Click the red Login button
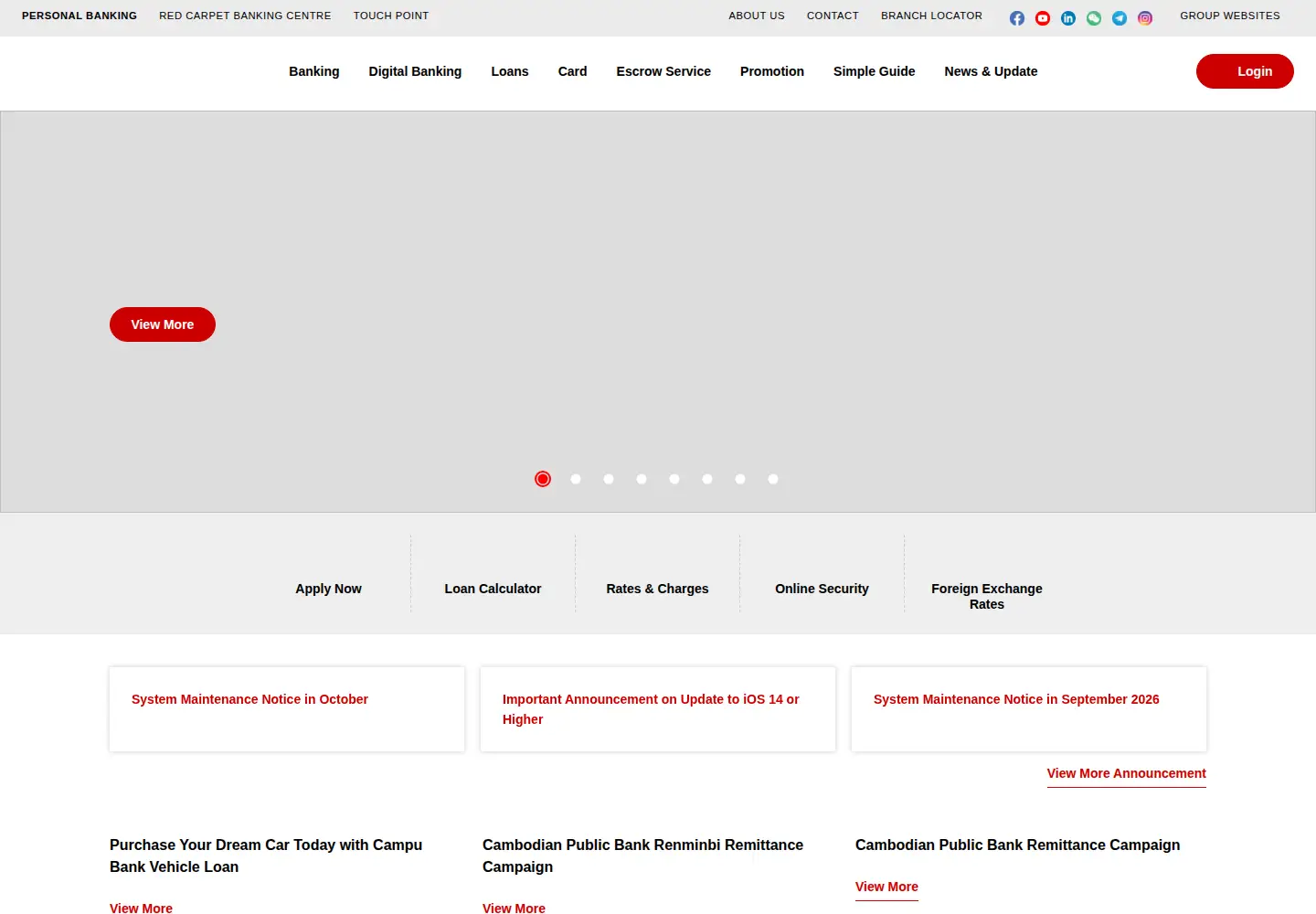Image resolution: width=1316 pixels, height=914 pixels. [x=1245, y=71]
